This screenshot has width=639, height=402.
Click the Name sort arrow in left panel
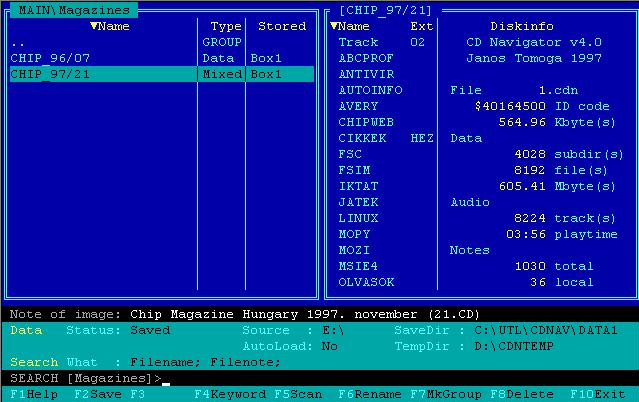coord(94,26)
